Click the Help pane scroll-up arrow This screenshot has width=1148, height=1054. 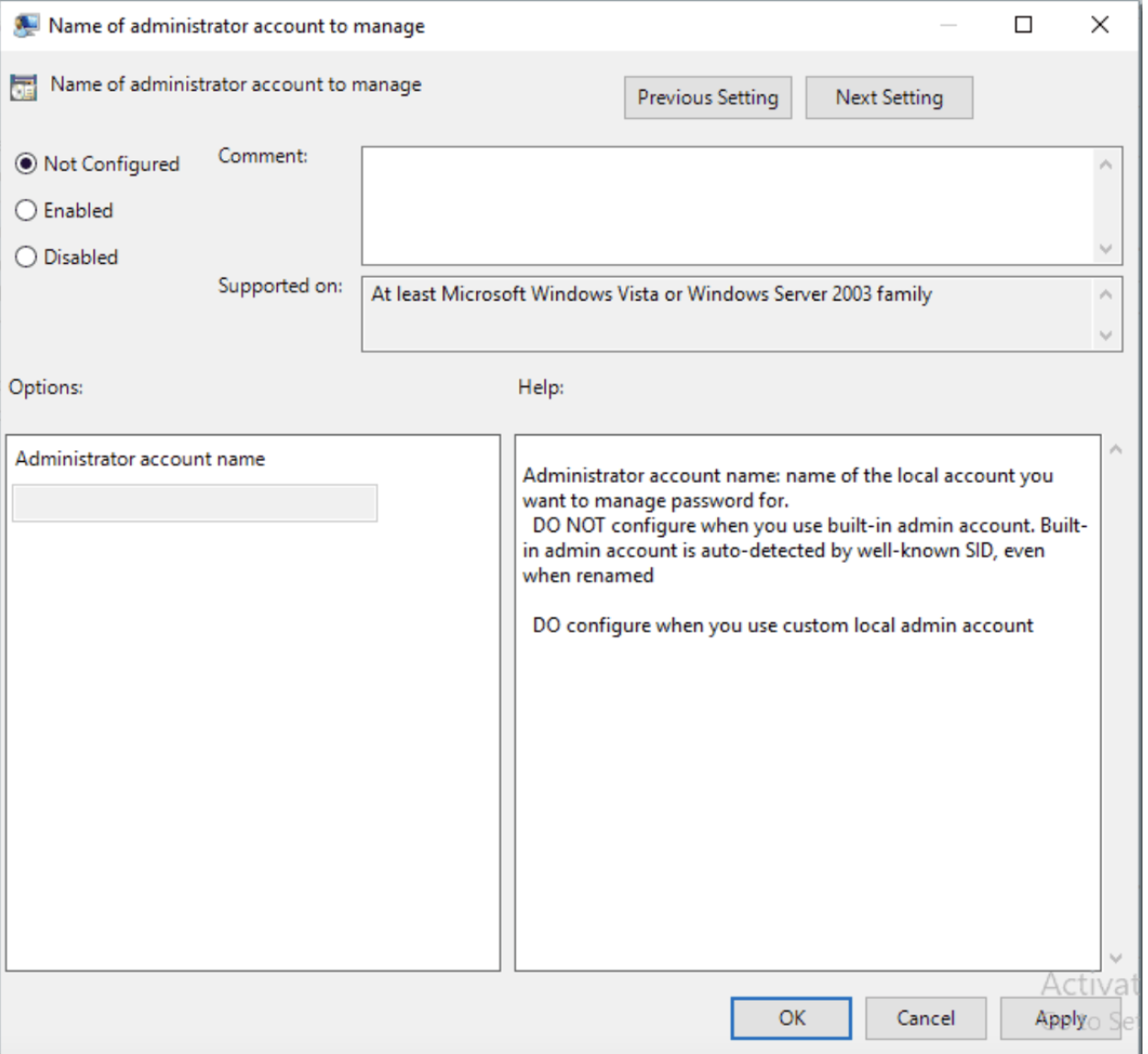tap(1115, 446)
